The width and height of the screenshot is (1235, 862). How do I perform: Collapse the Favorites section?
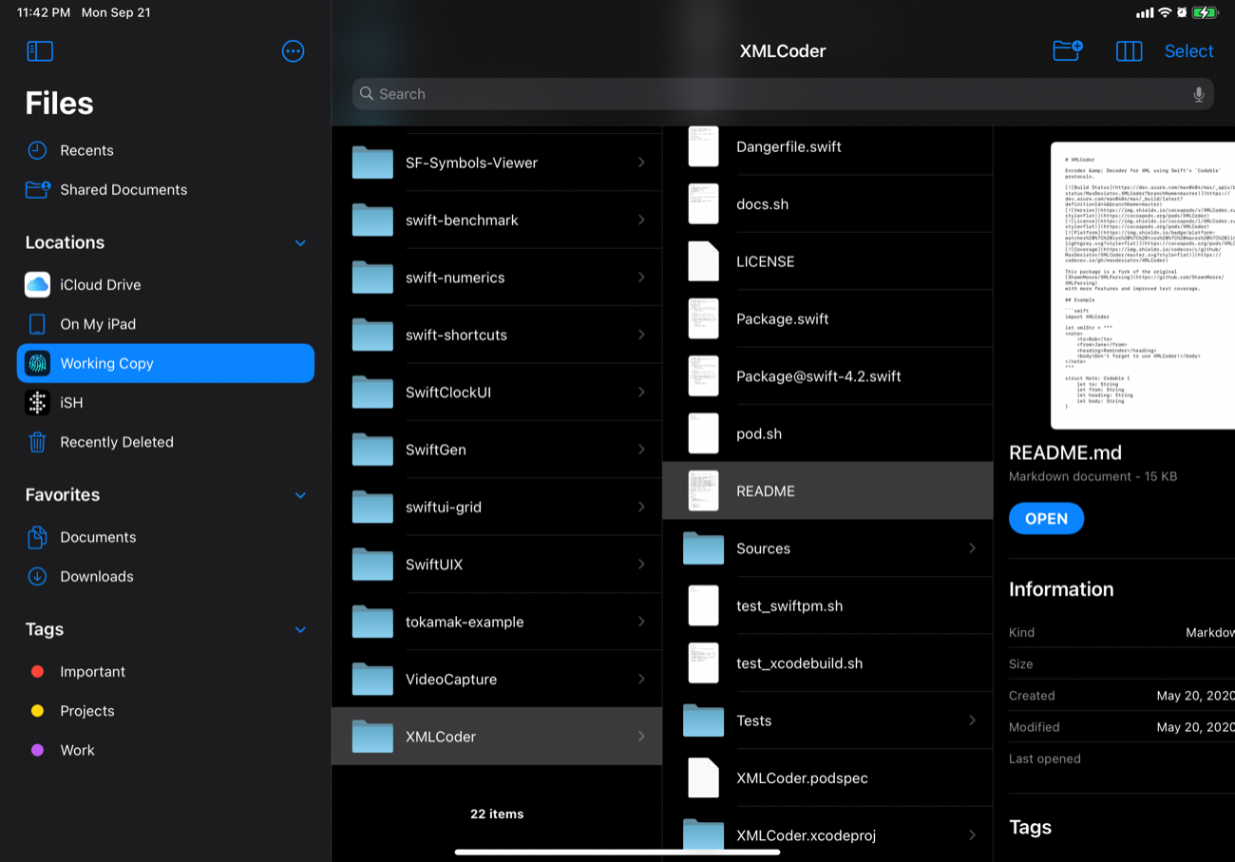click(300, 495)
